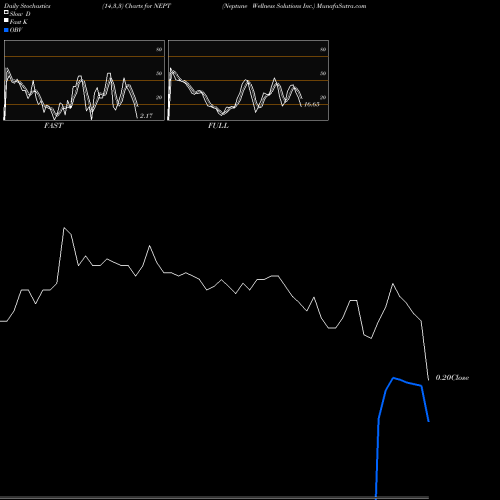Click the 20 level label in FAST chart
The width and height of the screenshot is (500, 500).
[x=159, y=97]
